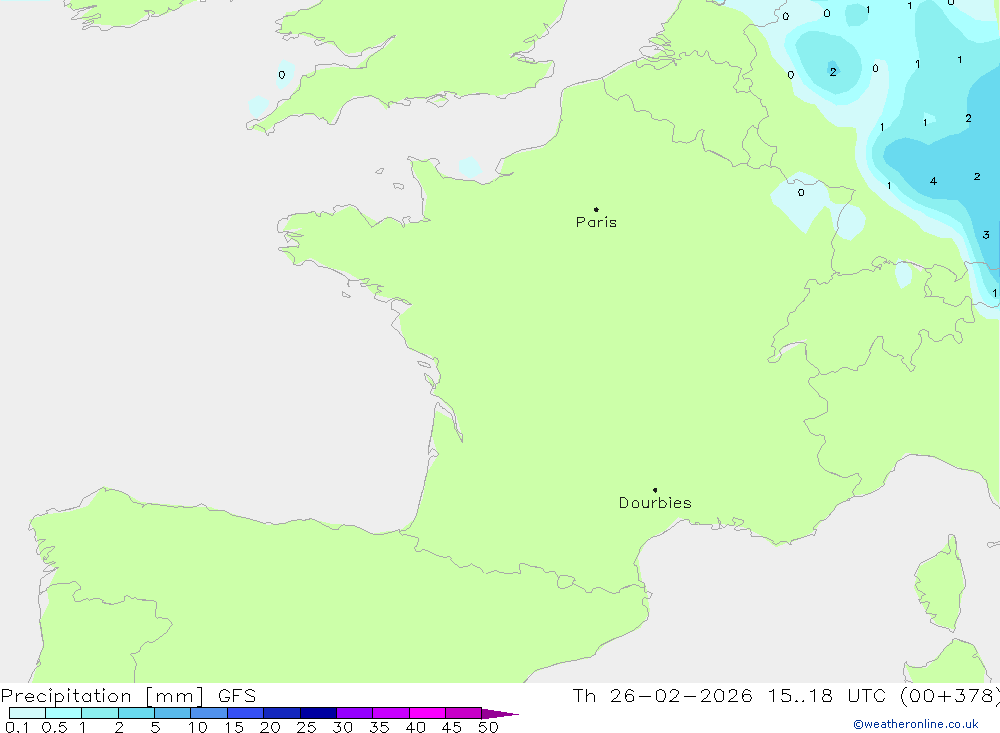Click the Paris city marker dot
Image resolution: width=1000 pixels, height=733 pixels.
point(596,209)
